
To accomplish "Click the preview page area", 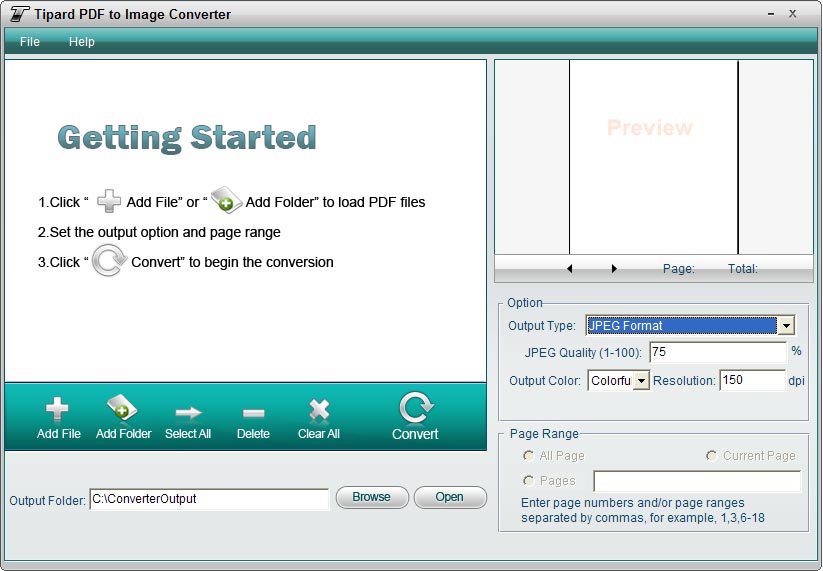I will point(653,157).
